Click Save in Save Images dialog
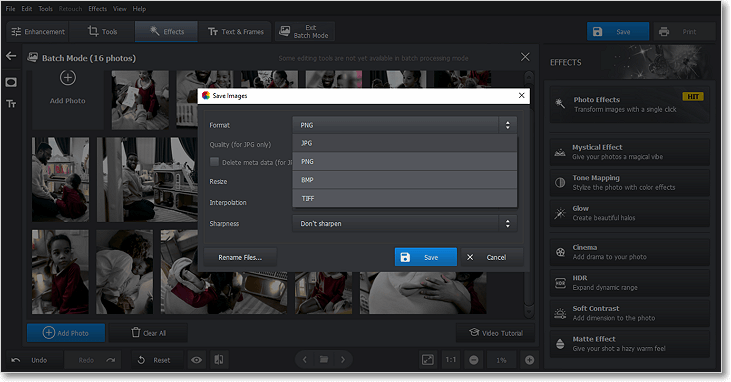 (x=426, y=257)
